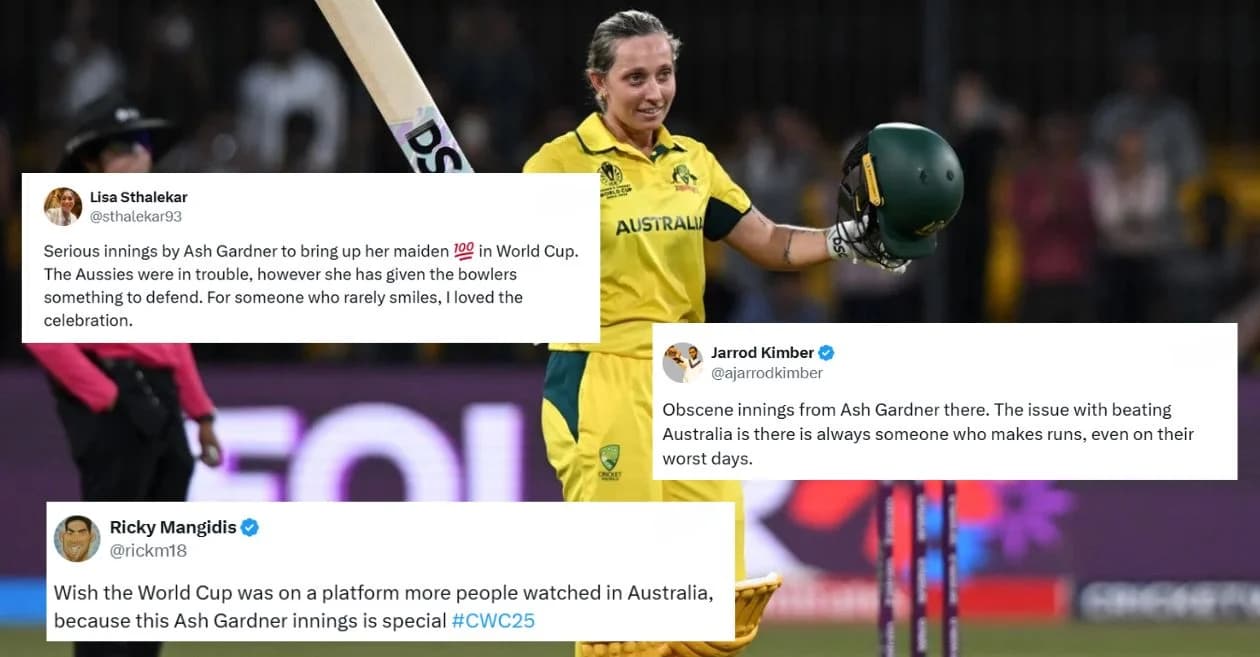
Task: Open the #CWC25 hashtag link
Action: (x=493, y=620)
